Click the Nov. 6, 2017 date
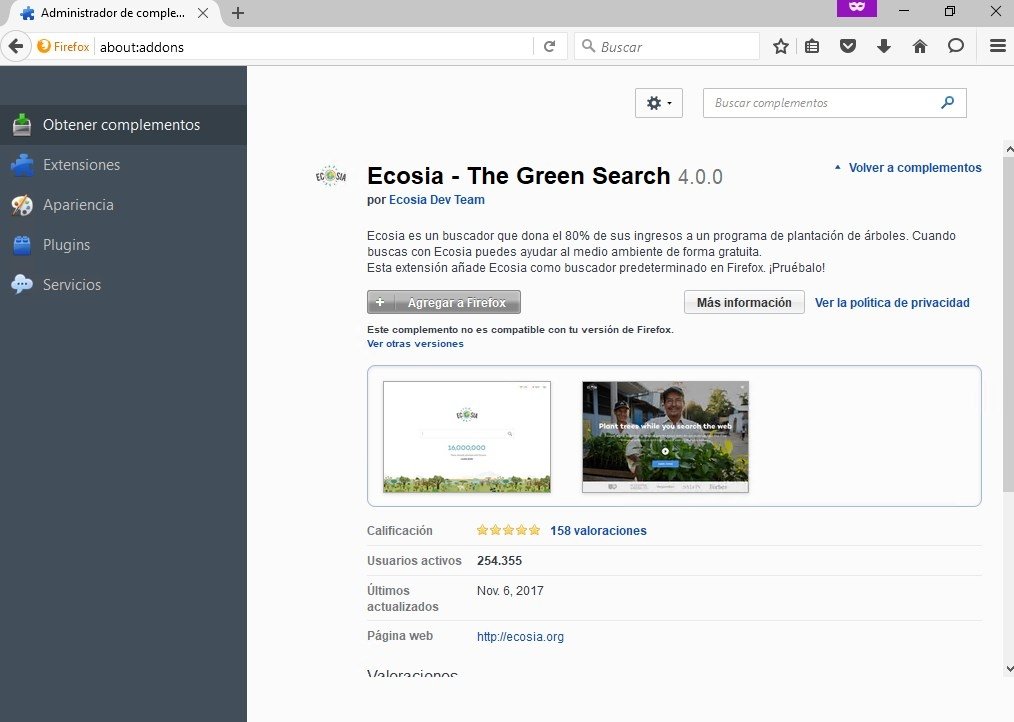Screen dimensions: 1014x722 510,591
